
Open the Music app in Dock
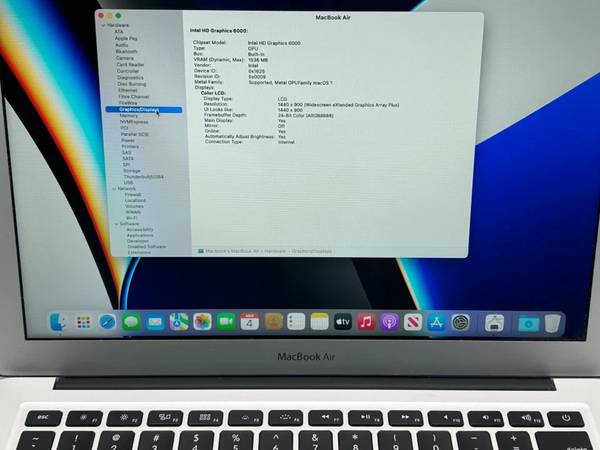click(367, 322)
